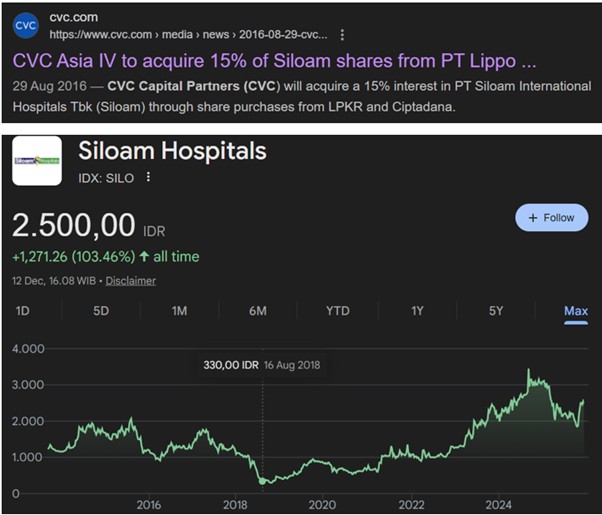This screenshot has height=515, width=602.
Task: Select the Max chart range tab
Action: click(x=575, y=311)
